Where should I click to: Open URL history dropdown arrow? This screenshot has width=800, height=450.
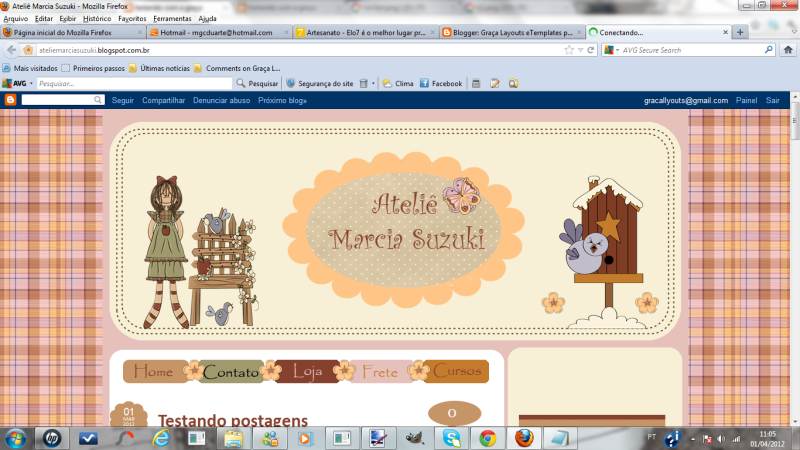coord(580,50)
